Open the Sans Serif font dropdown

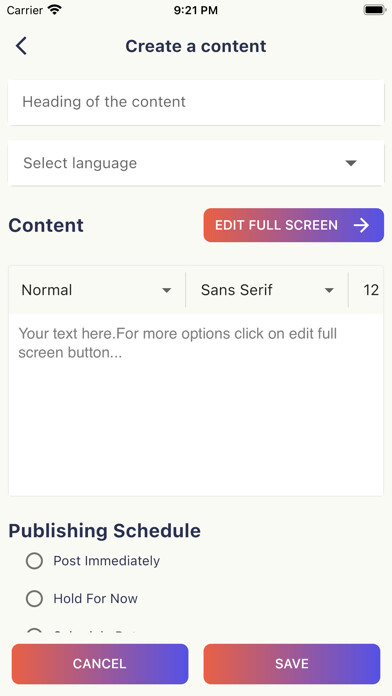(267, 290)
